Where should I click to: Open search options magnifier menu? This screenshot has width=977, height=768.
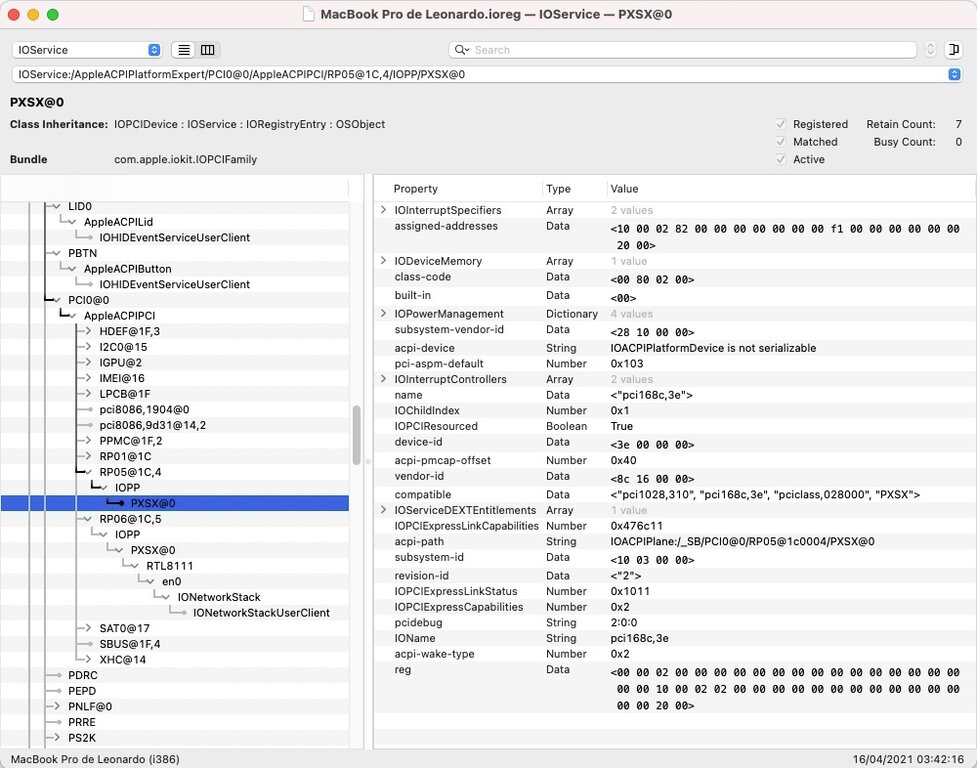(x=462, y=50)
